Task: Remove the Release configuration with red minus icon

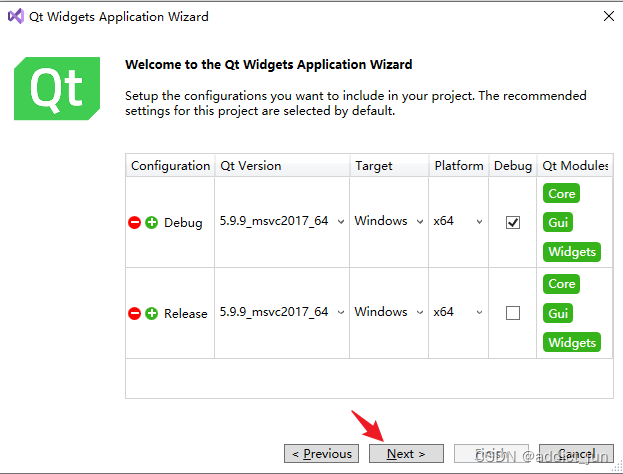Action: [134, 313]
